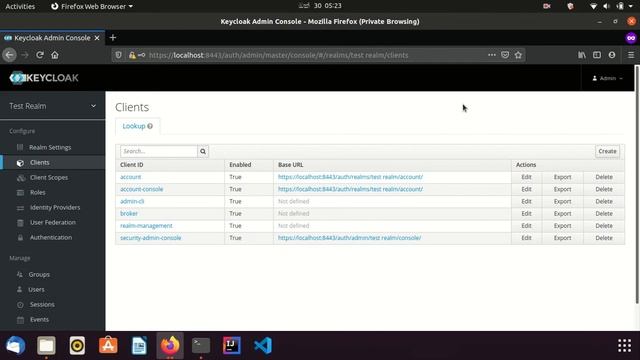Open the security-admin-console base URL
Viewport: 640px width, 360px height.
coord(349,238)
